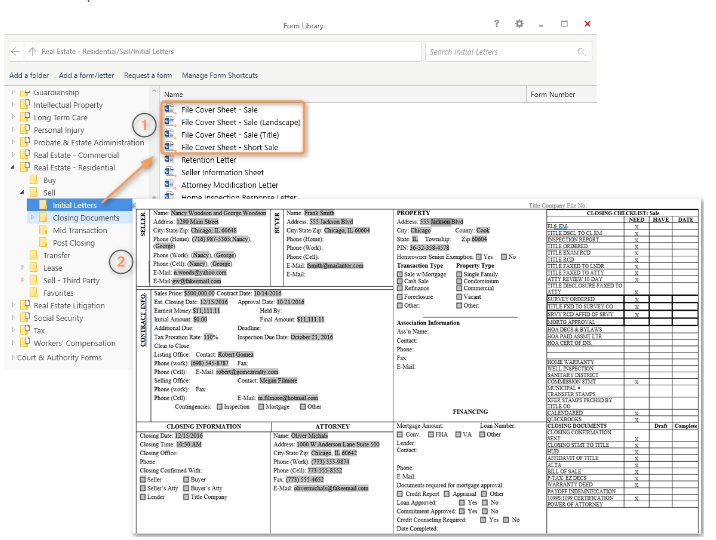716x540 pixels.
Task: Click Transfer folder icon
Action: click(x=33, y=255)
